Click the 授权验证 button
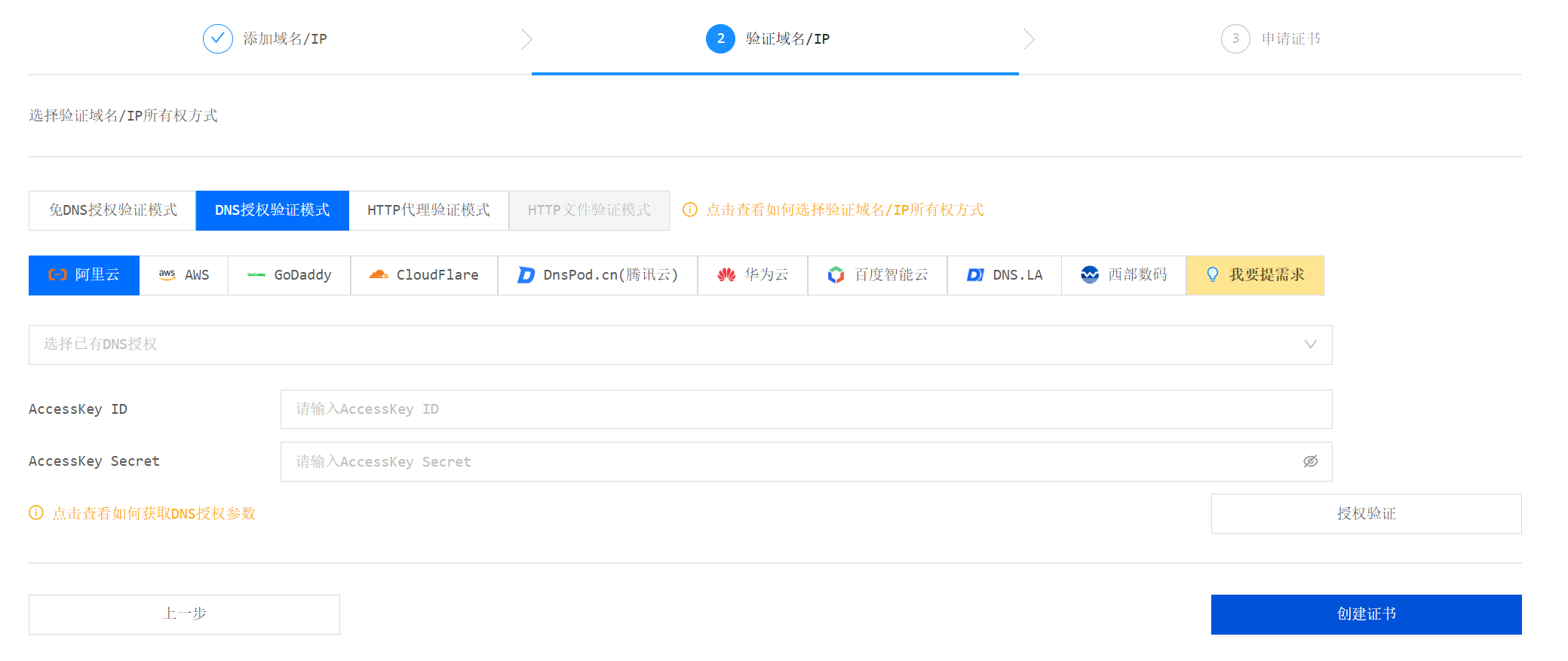 (1366, 513)
